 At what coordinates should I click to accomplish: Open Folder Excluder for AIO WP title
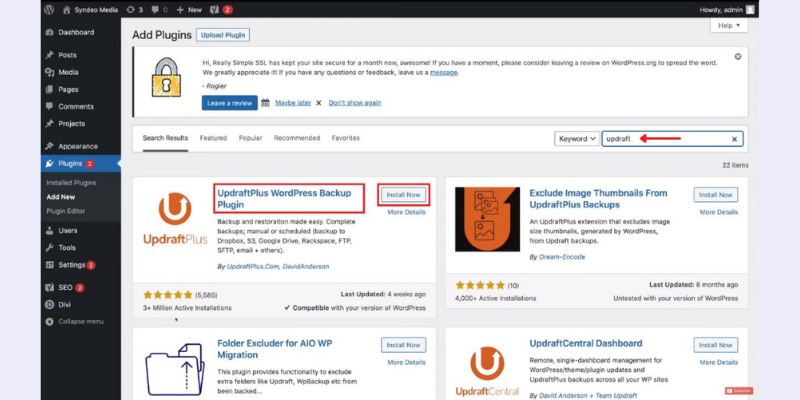coord(273,349)
